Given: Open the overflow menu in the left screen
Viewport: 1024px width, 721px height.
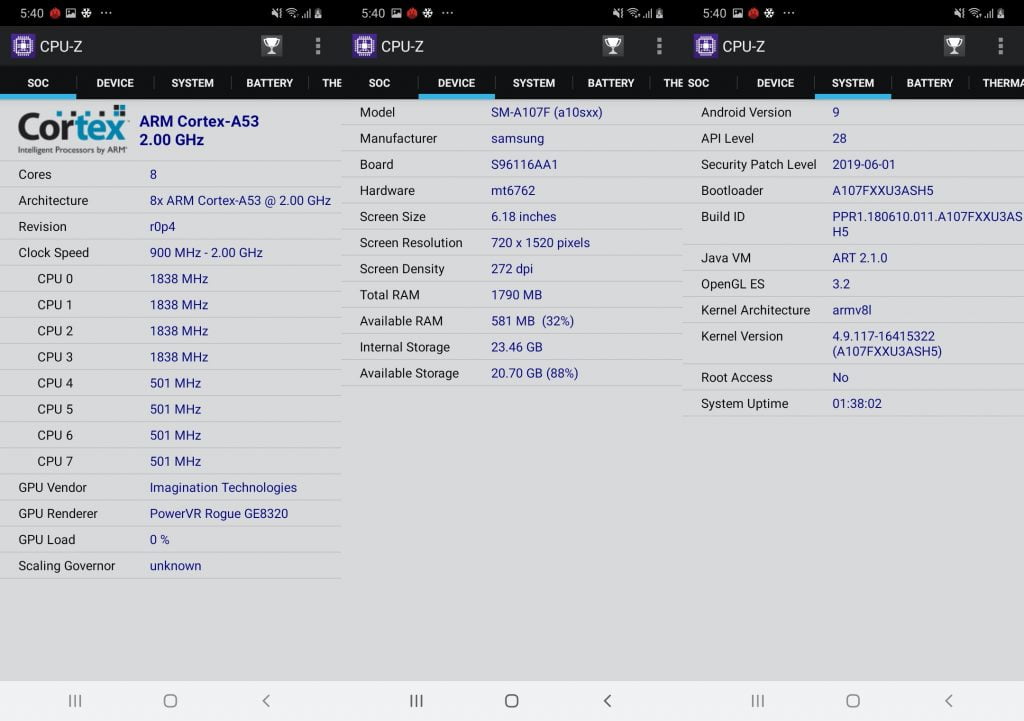Looking at the screenshot, I should [x=318, y=46].
